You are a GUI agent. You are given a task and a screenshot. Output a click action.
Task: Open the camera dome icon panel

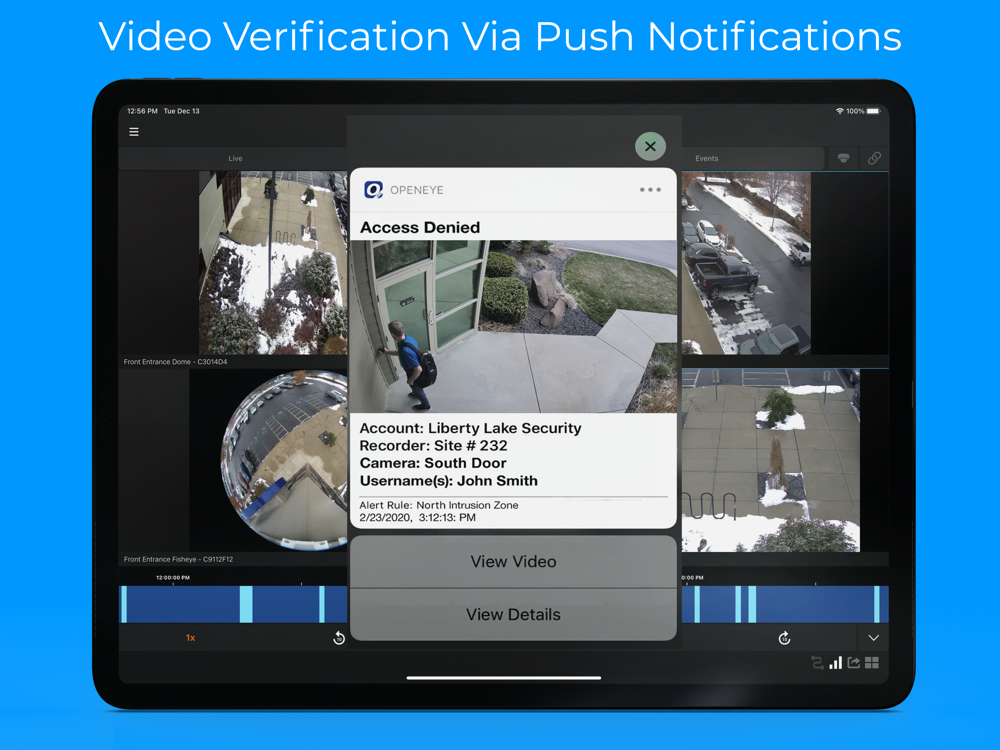pyautogui.click(x=843, y=158)
